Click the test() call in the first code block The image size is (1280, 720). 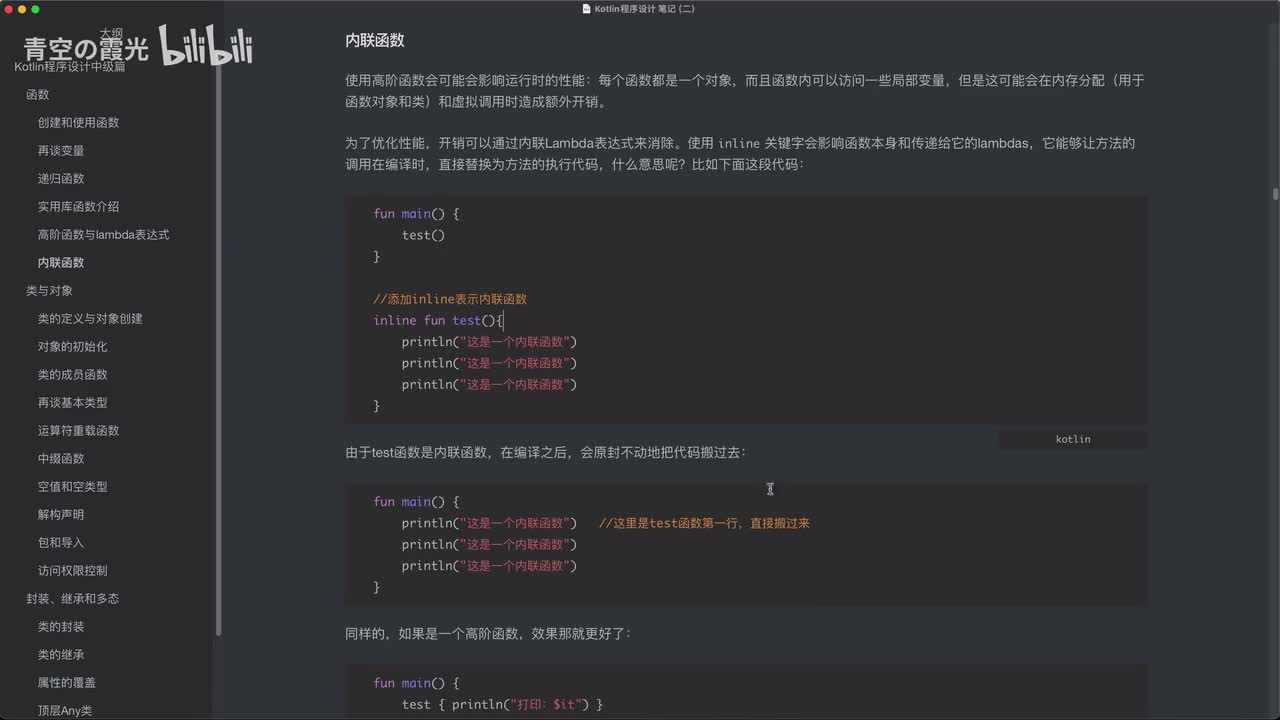coord(423,235)
